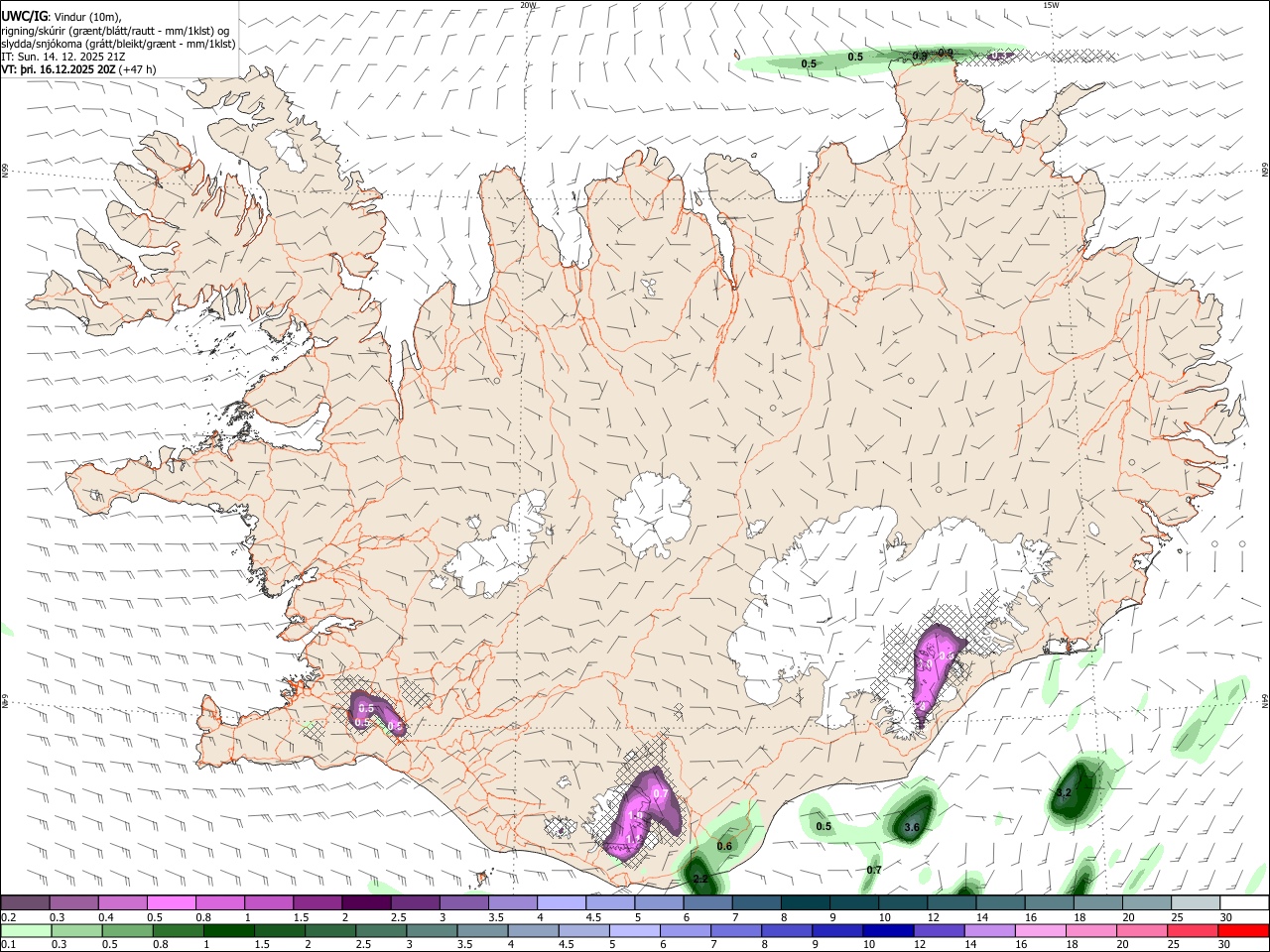
Task: Click the small purple snow cell near Reykjanes
Action: 375,713
